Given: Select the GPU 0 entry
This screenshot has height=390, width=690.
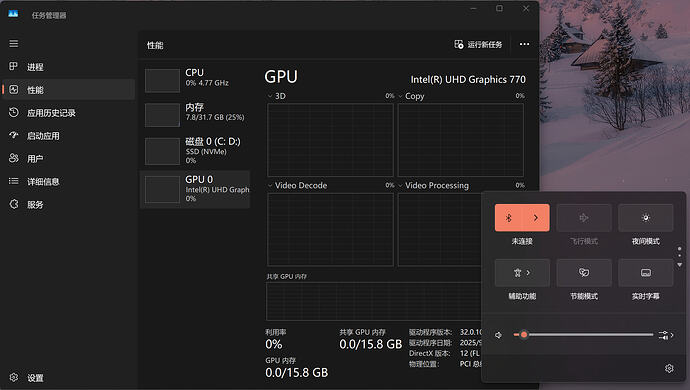Looking at the screenshot, I should 195,189.
